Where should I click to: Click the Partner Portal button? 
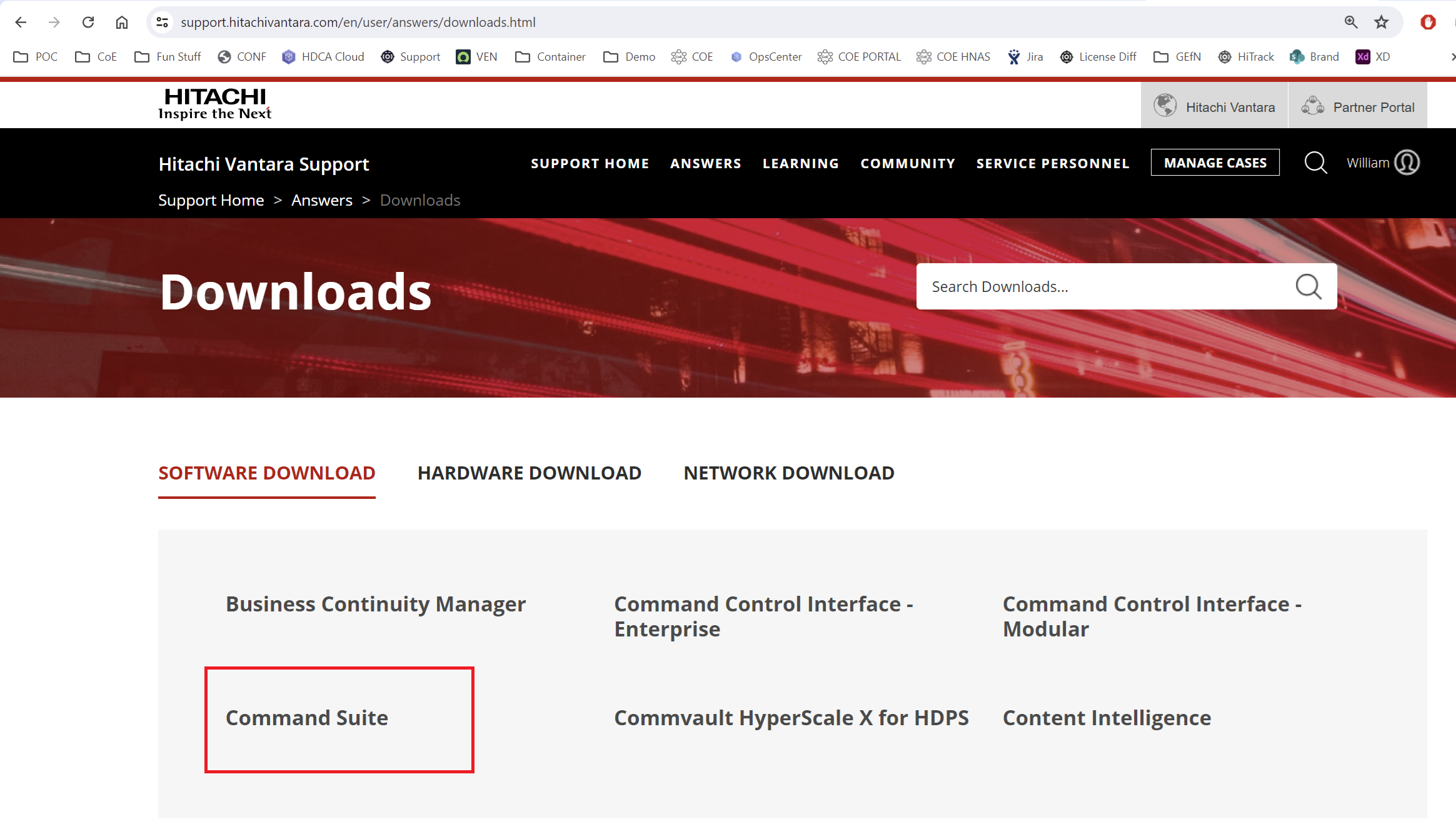tap(1358, 108)
